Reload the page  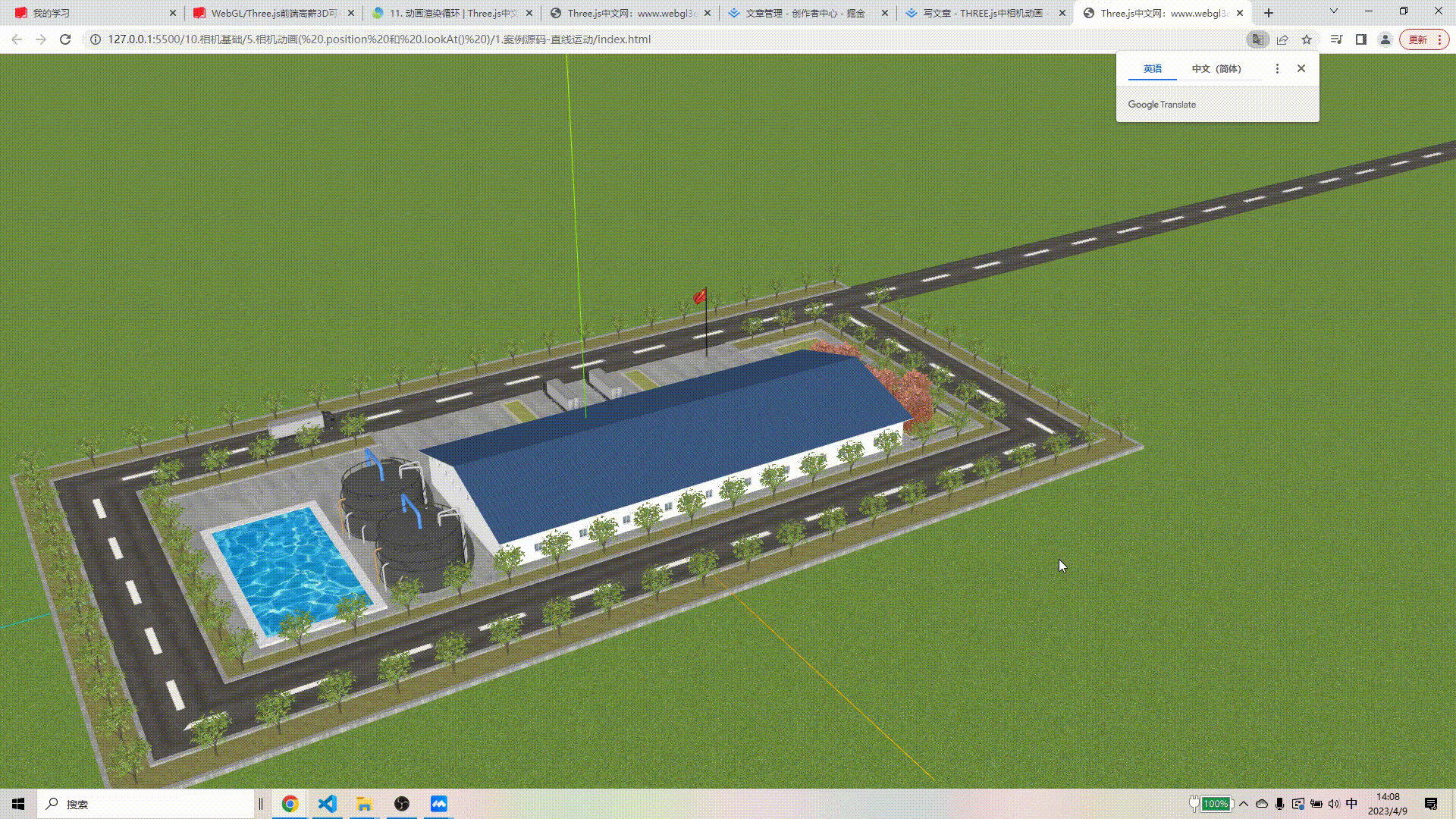click(x=65, y=39)
